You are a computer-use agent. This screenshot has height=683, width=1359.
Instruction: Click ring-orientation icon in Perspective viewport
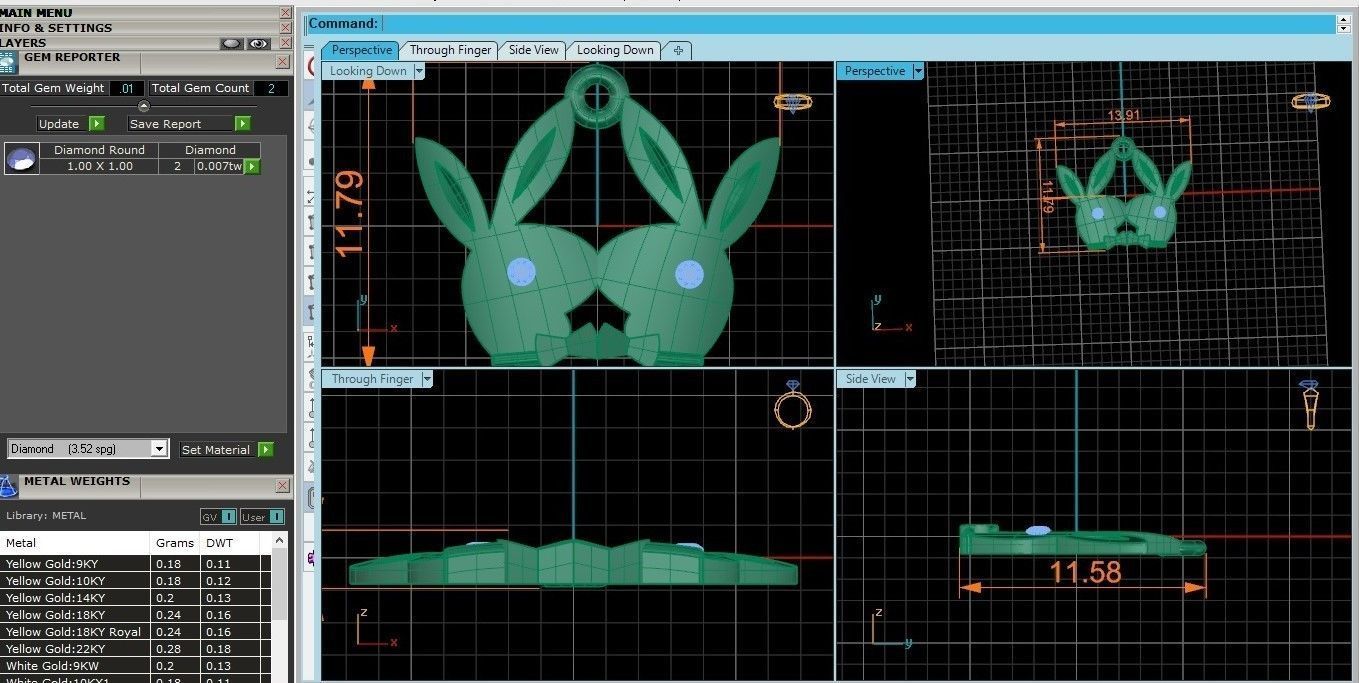click(1310, 102)
